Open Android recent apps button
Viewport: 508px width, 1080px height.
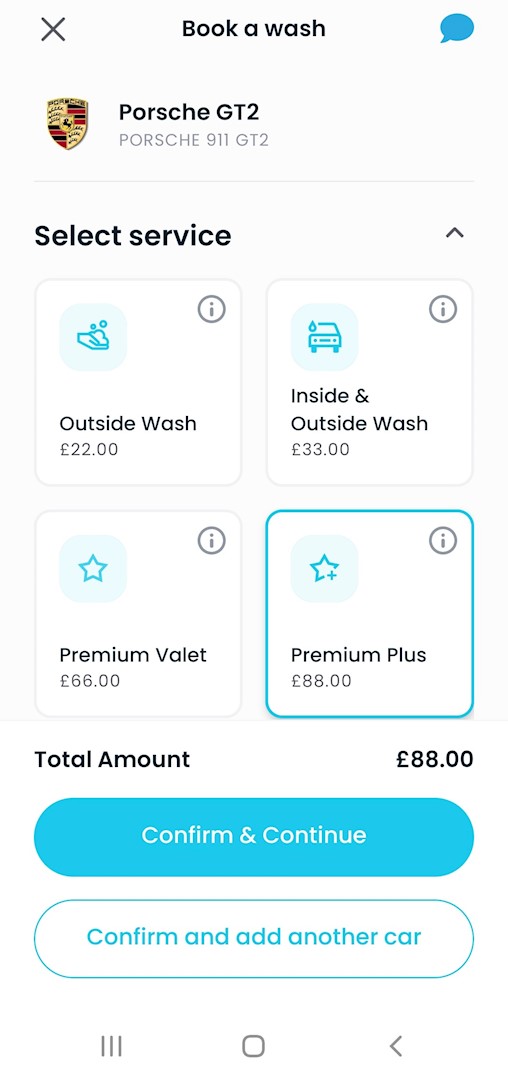(112, 1046)
